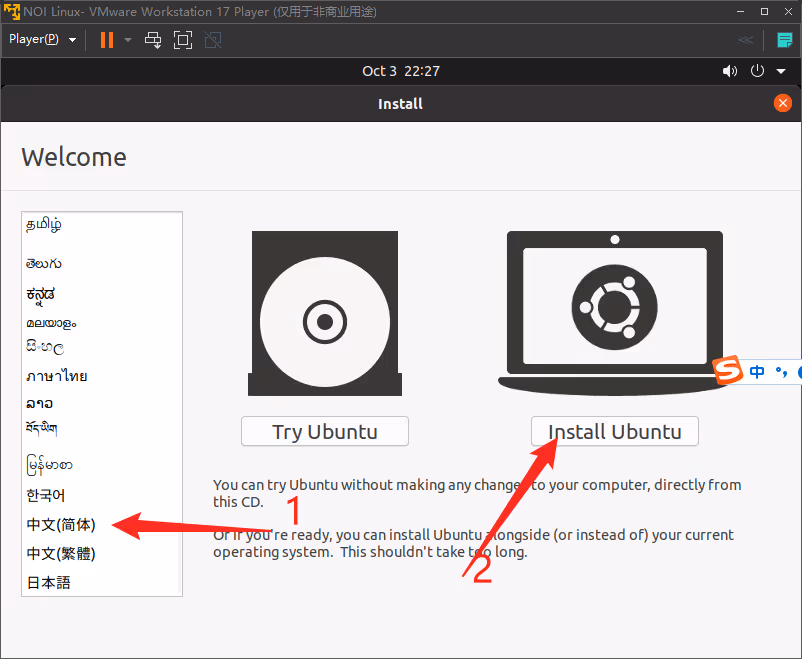Pause the virtual machine
802x659 pixels.
(106, 40)
